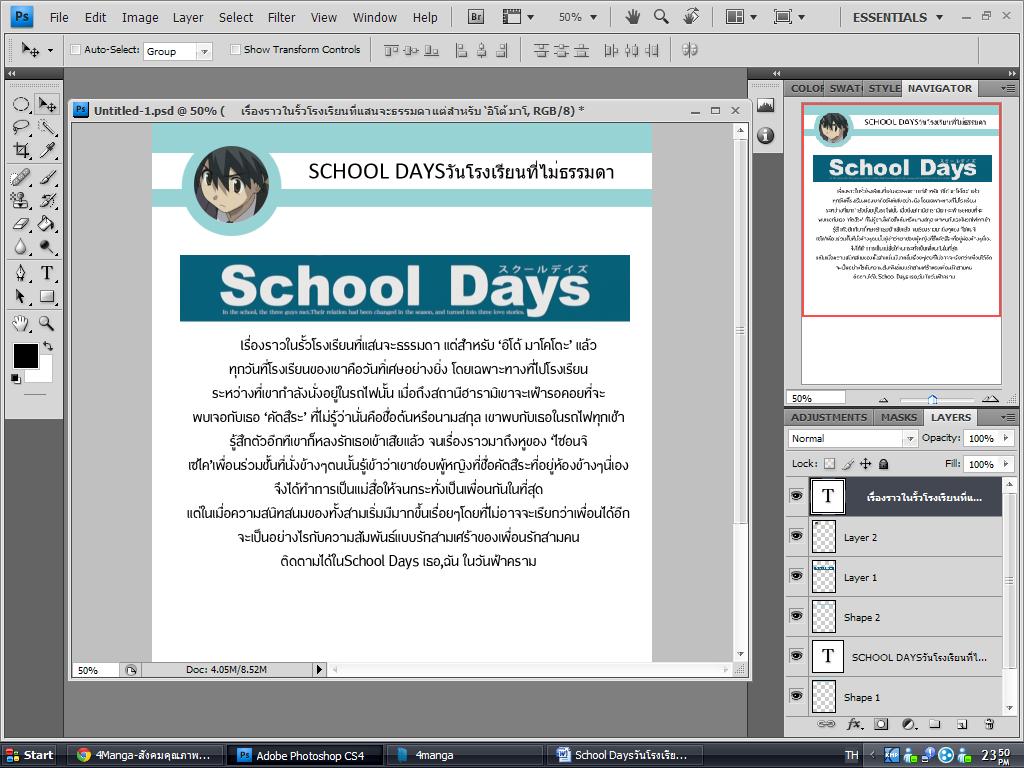Open the Fill slider arrow
1024x768 pixels.
[1006, 464]
